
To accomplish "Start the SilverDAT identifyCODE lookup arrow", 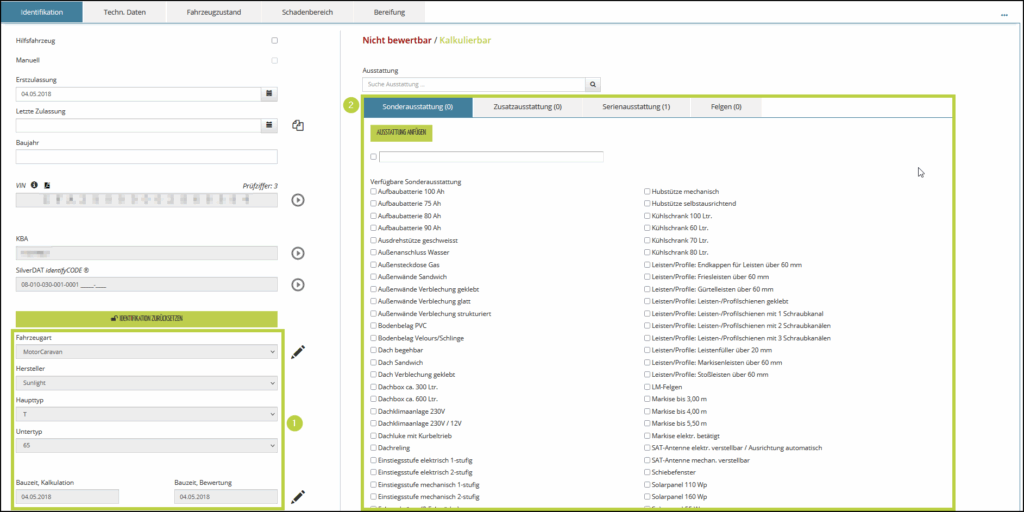I will click(297, 285).
